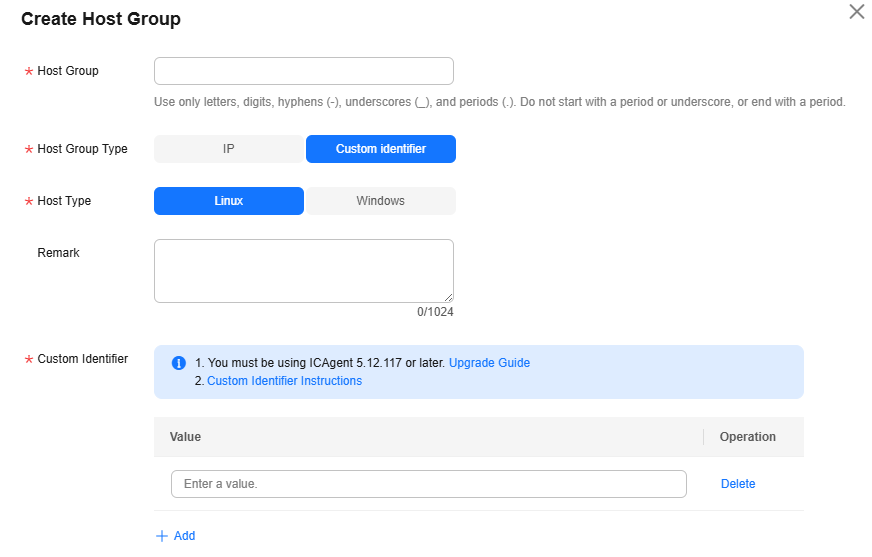This screenshot has height=557, width=872.
Task: Click the Value column header
Action: pos(185,437)
